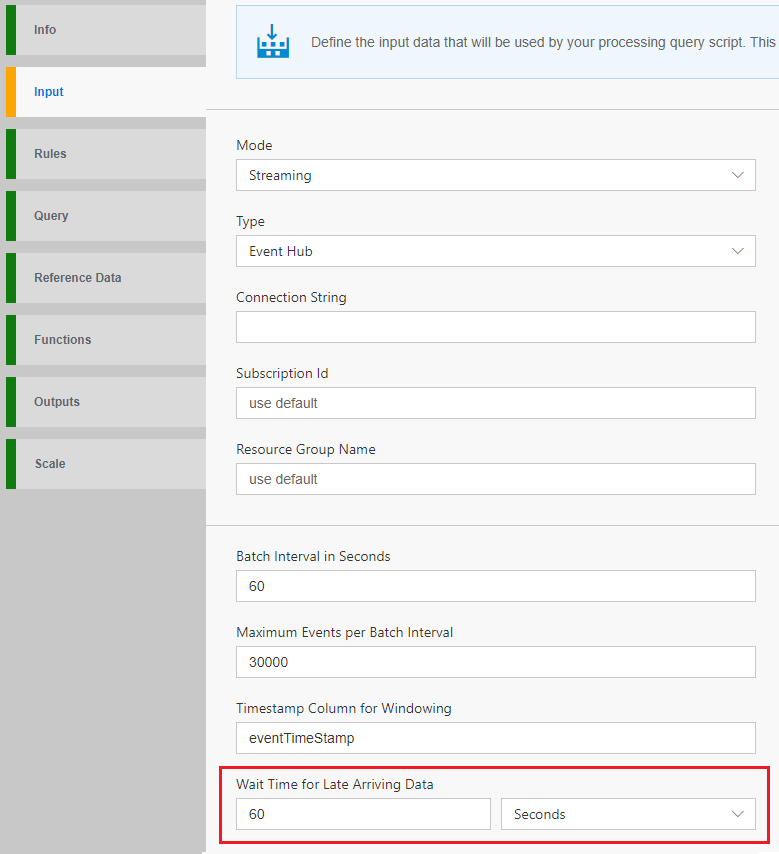Open the Outputs tab
The image size is (779, 854).
(105, 402)
